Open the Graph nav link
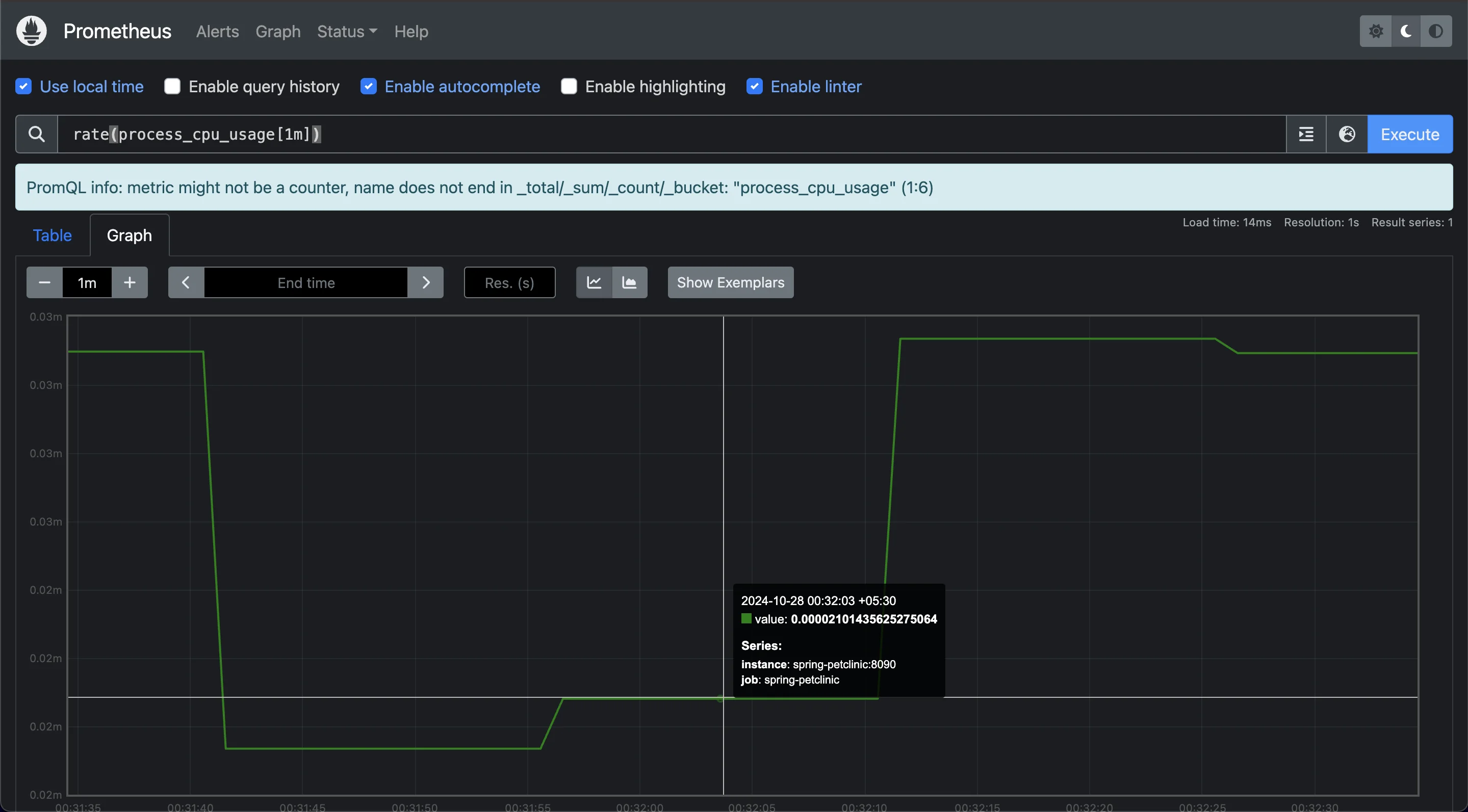This screenshot has height=812, width=1468. 278,31
